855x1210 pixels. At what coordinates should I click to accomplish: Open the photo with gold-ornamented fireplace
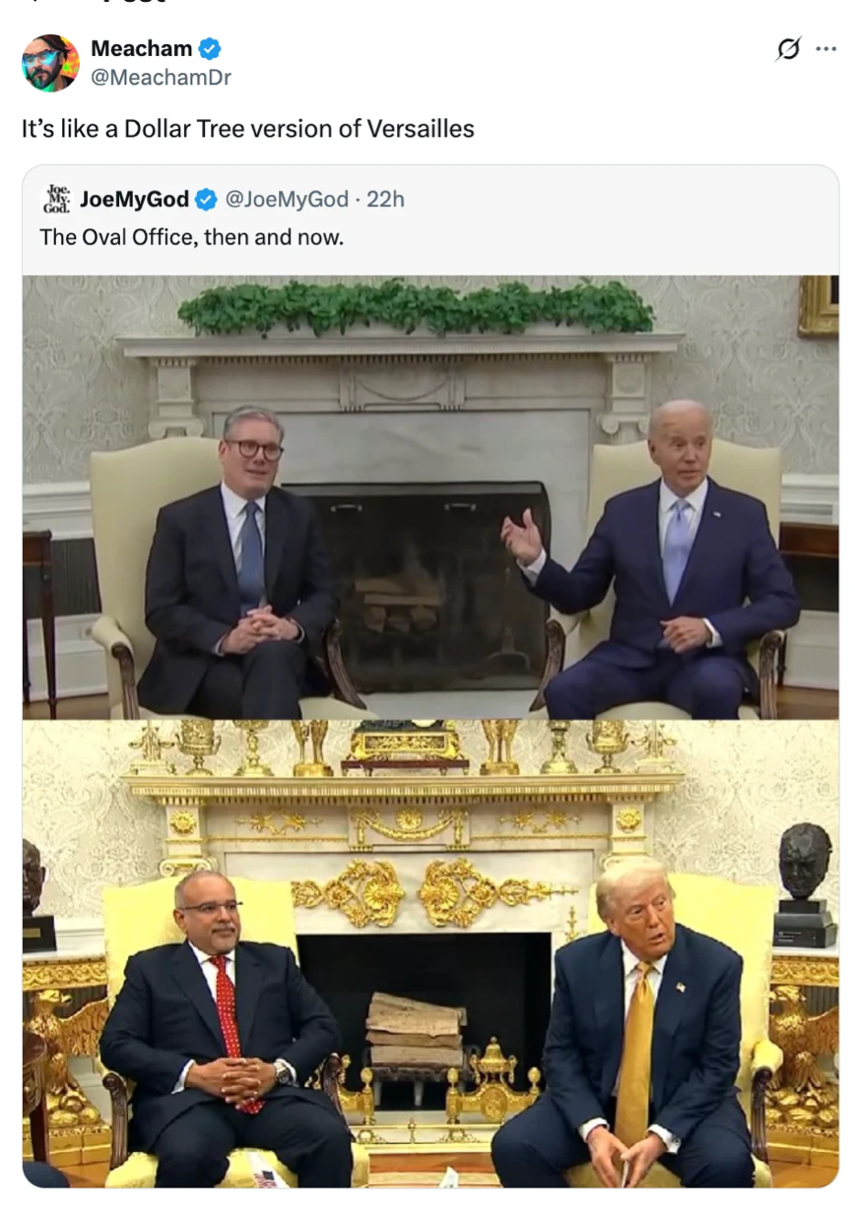point(431,953)
